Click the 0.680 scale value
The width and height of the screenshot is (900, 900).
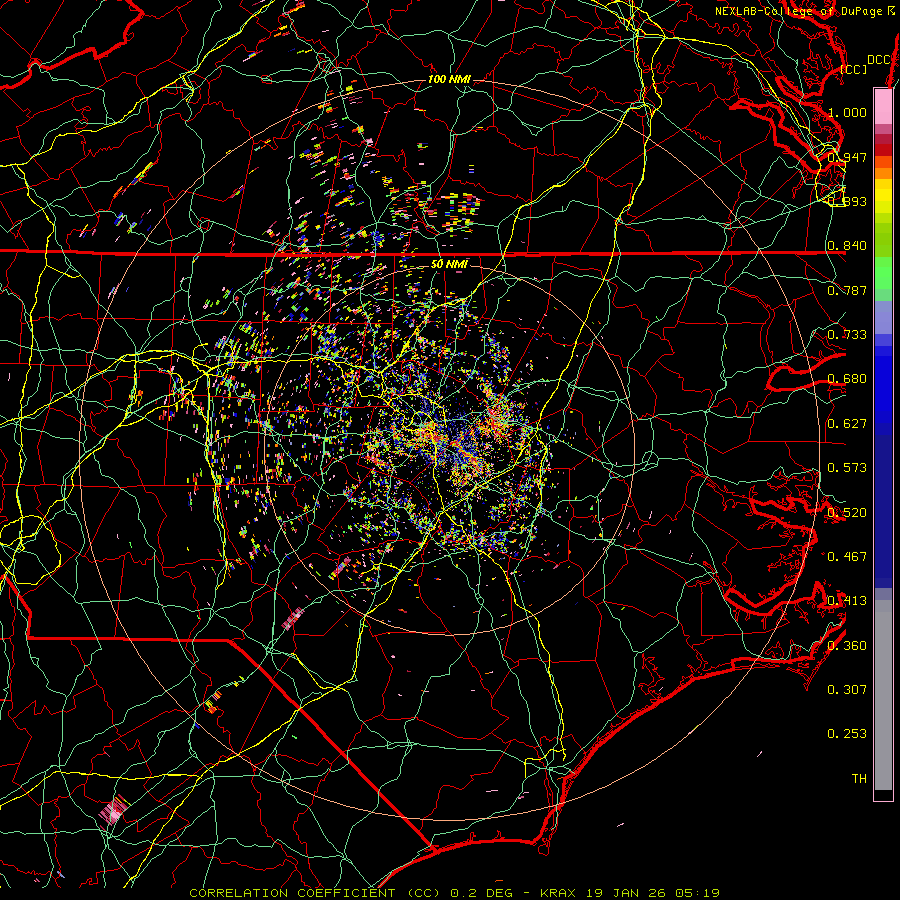click(x=847, y=379)
